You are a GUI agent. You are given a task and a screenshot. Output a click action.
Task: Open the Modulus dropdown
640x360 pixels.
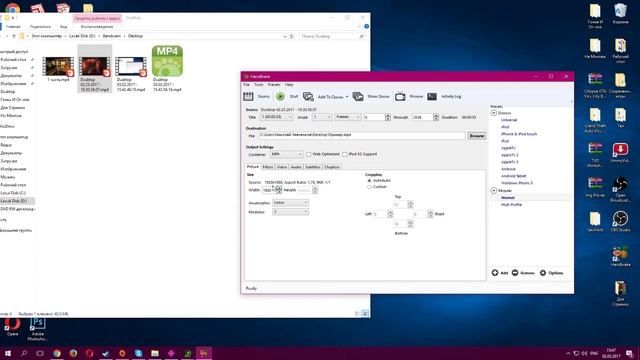pyautogui.click(x=290, y=212)
